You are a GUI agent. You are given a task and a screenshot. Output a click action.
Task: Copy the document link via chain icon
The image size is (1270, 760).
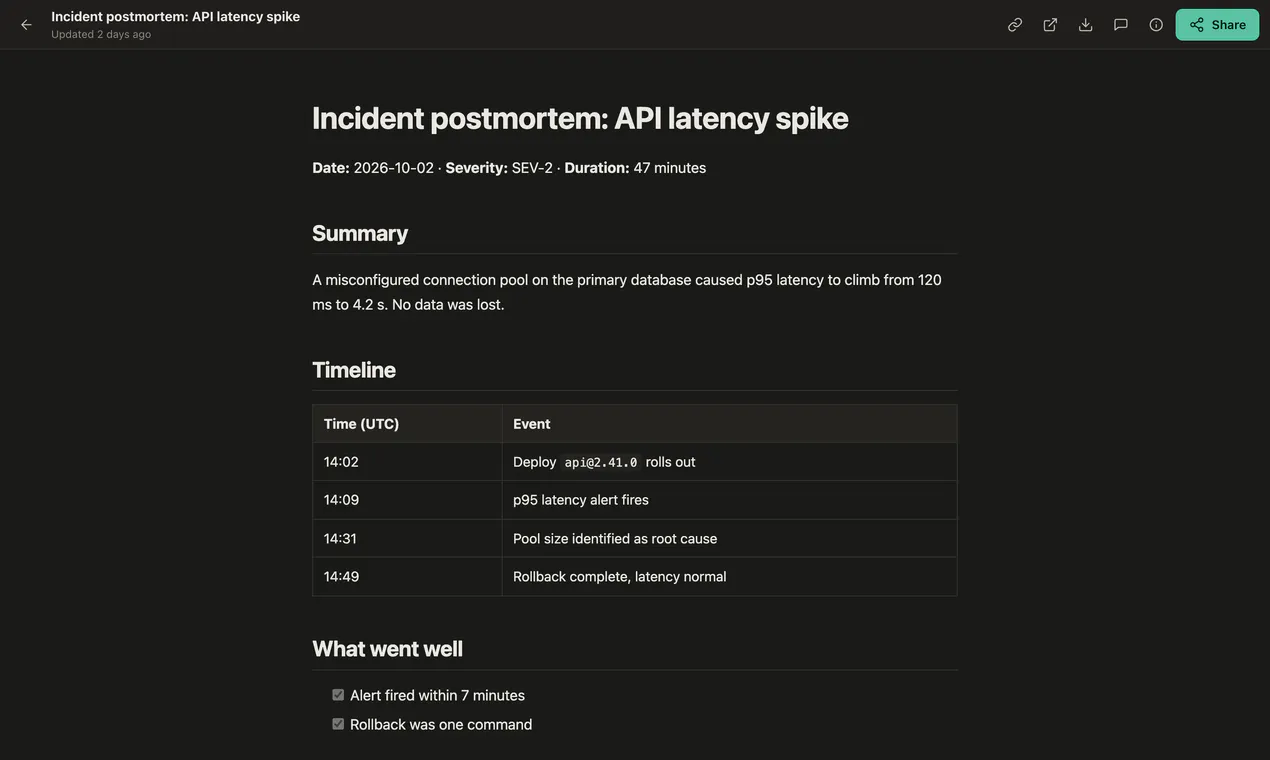pos(1015,24)
